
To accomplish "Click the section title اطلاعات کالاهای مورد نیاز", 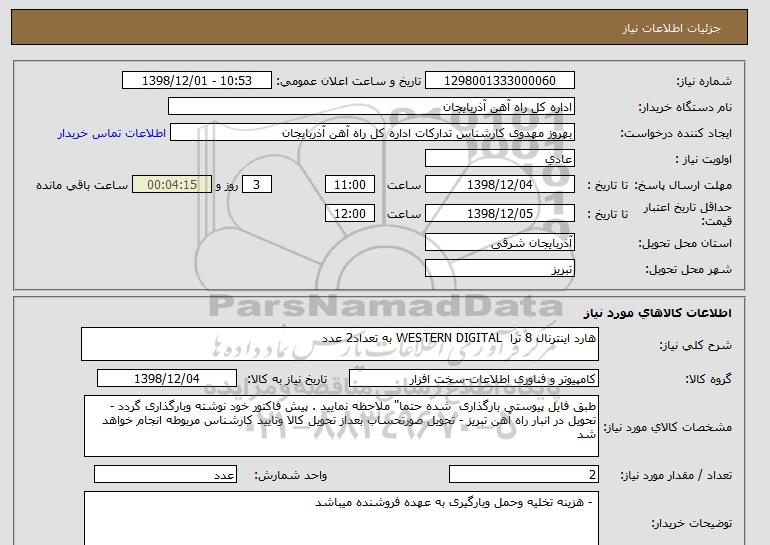I will (658, 313).
